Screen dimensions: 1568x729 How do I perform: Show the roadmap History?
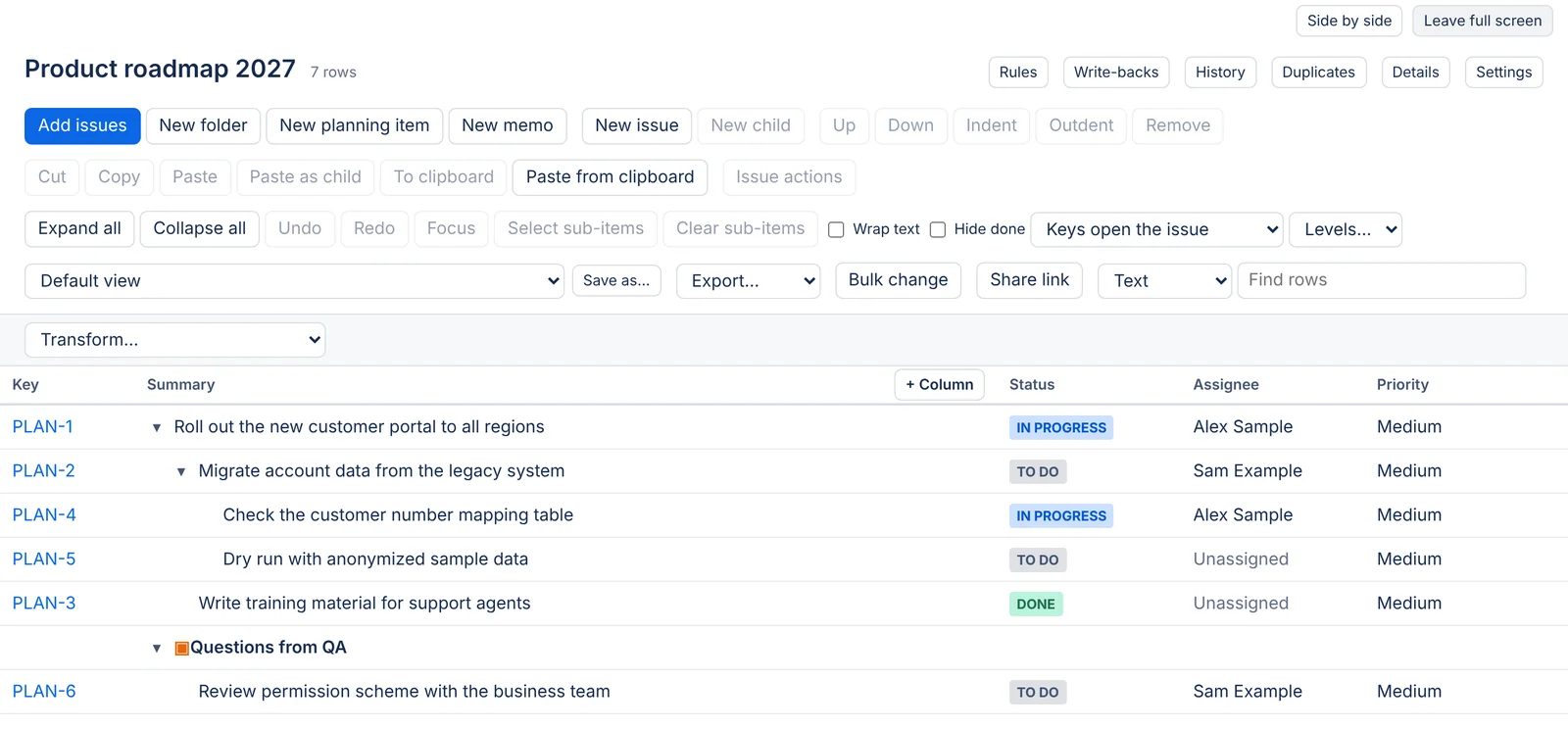[1220, 73]
